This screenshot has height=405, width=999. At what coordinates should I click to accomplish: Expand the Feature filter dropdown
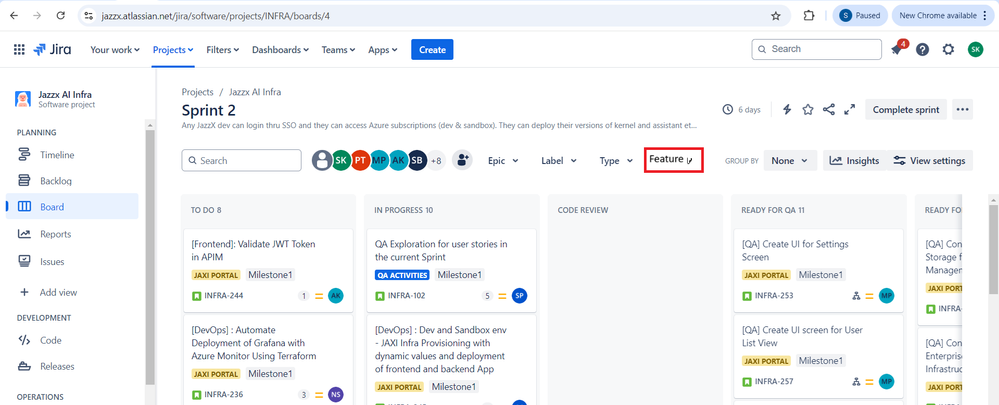tap(673, 160)
